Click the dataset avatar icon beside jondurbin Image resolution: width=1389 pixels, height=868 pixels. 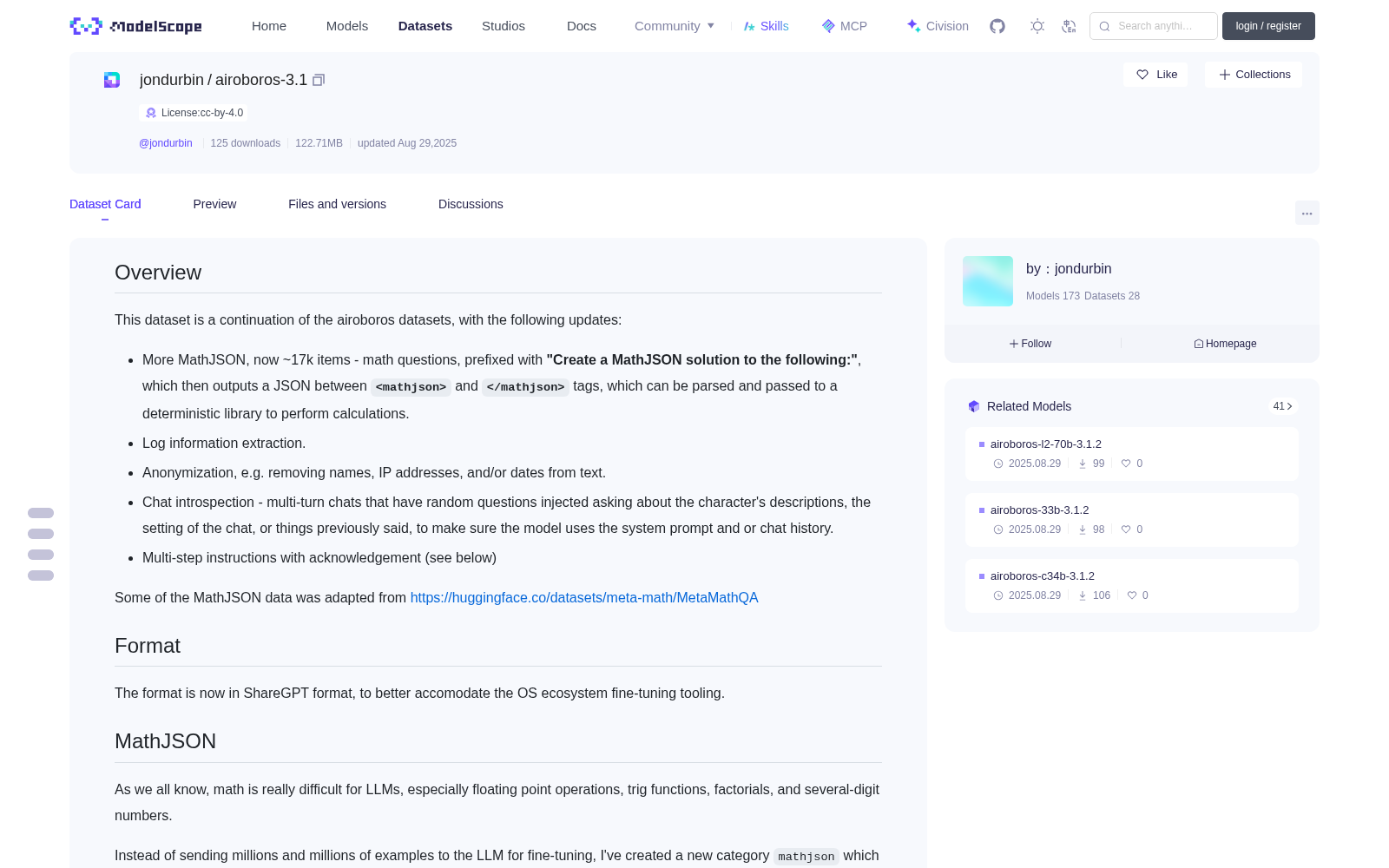[x=112, y=80]
